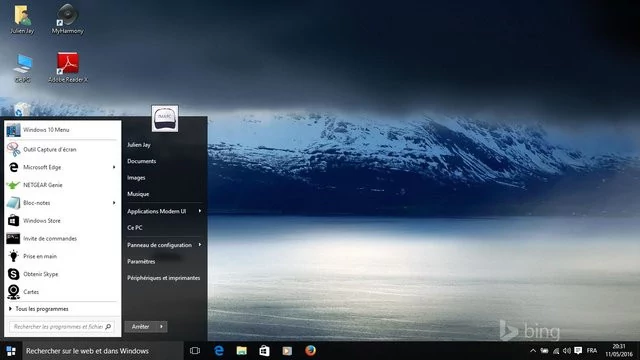The width and height of the screenshot is (640, 360).
Task: Open Panneau de configuration entry
Action: 159,245
